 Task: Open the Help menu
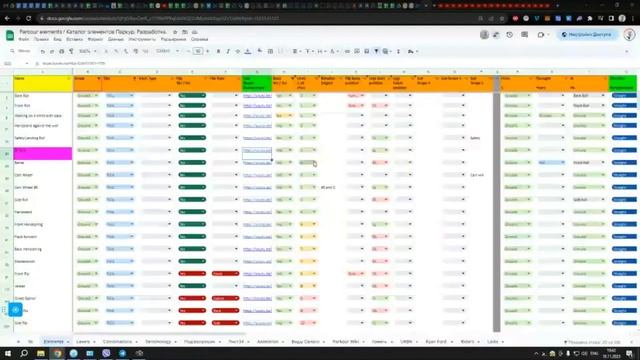pos(200,39)
